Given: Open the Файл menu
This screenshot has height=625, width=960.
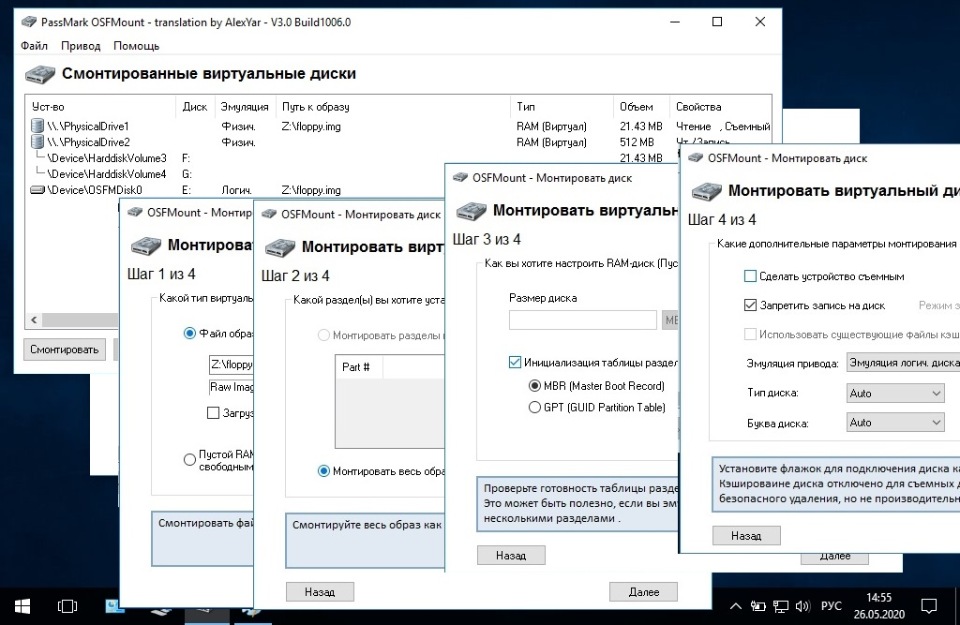Looking at the screenshot, I should point(34,46).
